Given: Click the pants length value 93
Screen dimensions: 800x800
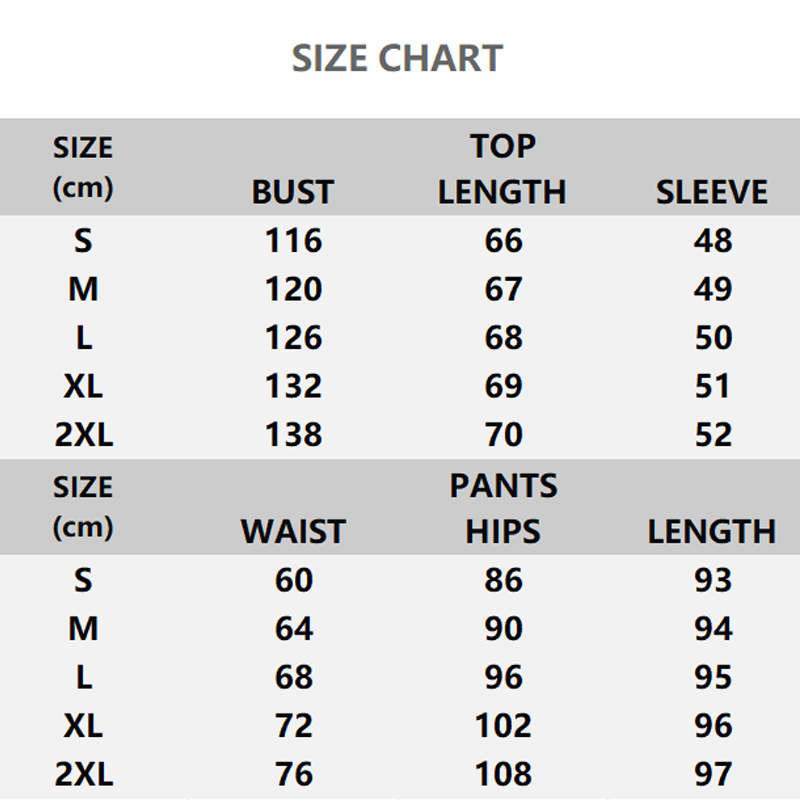Looking at the screenshot, I should tap(712, 581).
